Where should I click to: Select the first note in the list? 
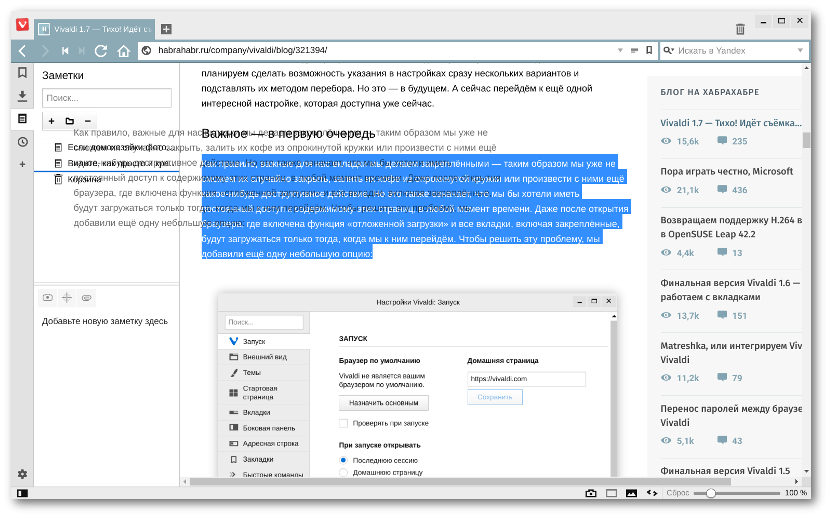point(112,147)
